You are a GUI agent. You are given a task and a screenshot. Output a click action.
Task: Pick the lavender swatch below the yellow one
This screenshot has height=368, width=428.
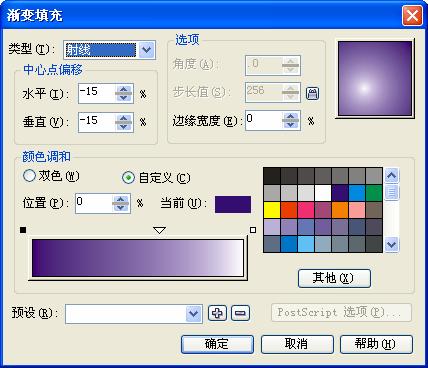click(x=272, y=227)
